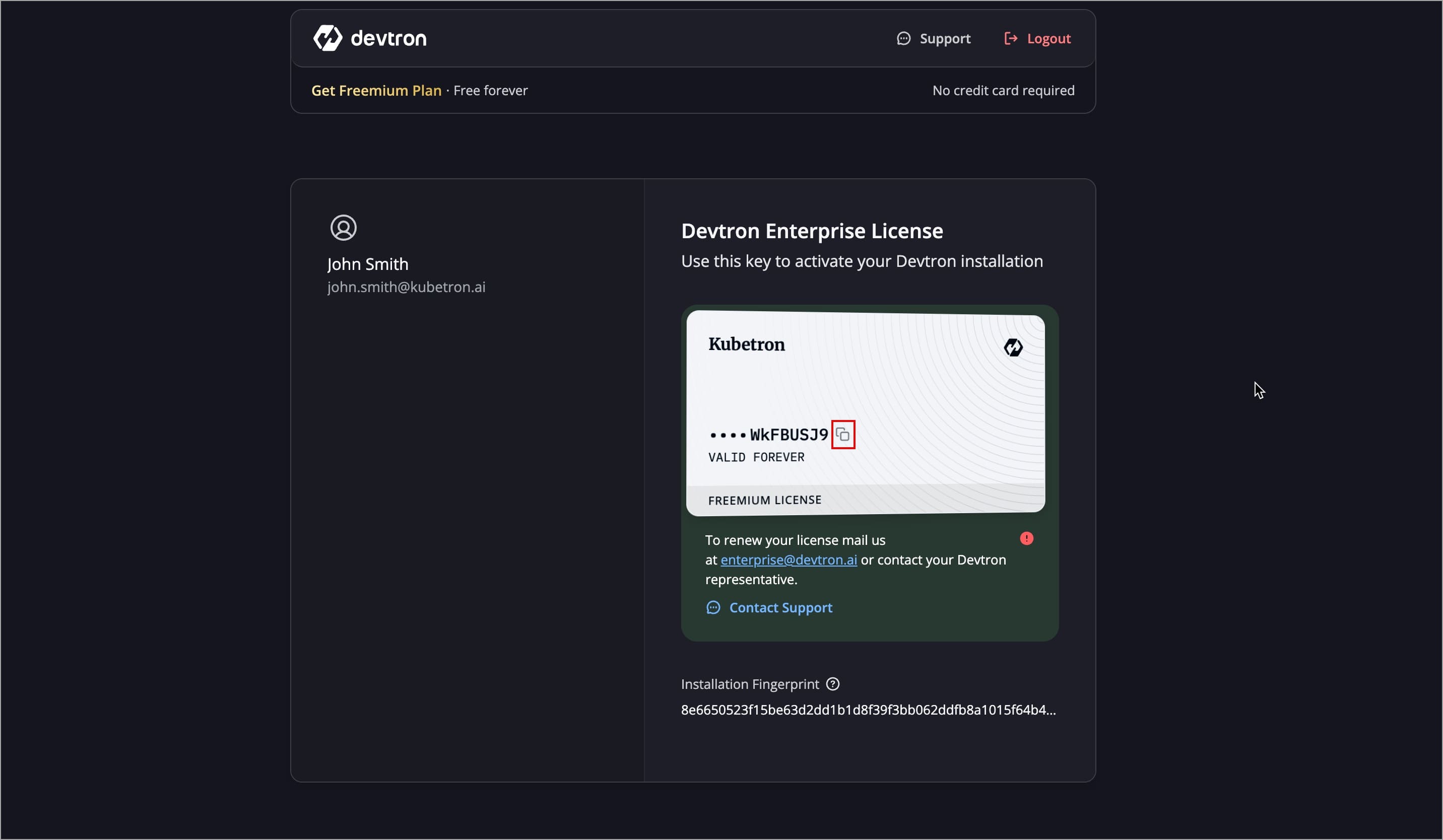This screenshot has width=1443, height=840.
Task: Open the enterprise@devtron.ai email link
Action: (x=789, y=559)
